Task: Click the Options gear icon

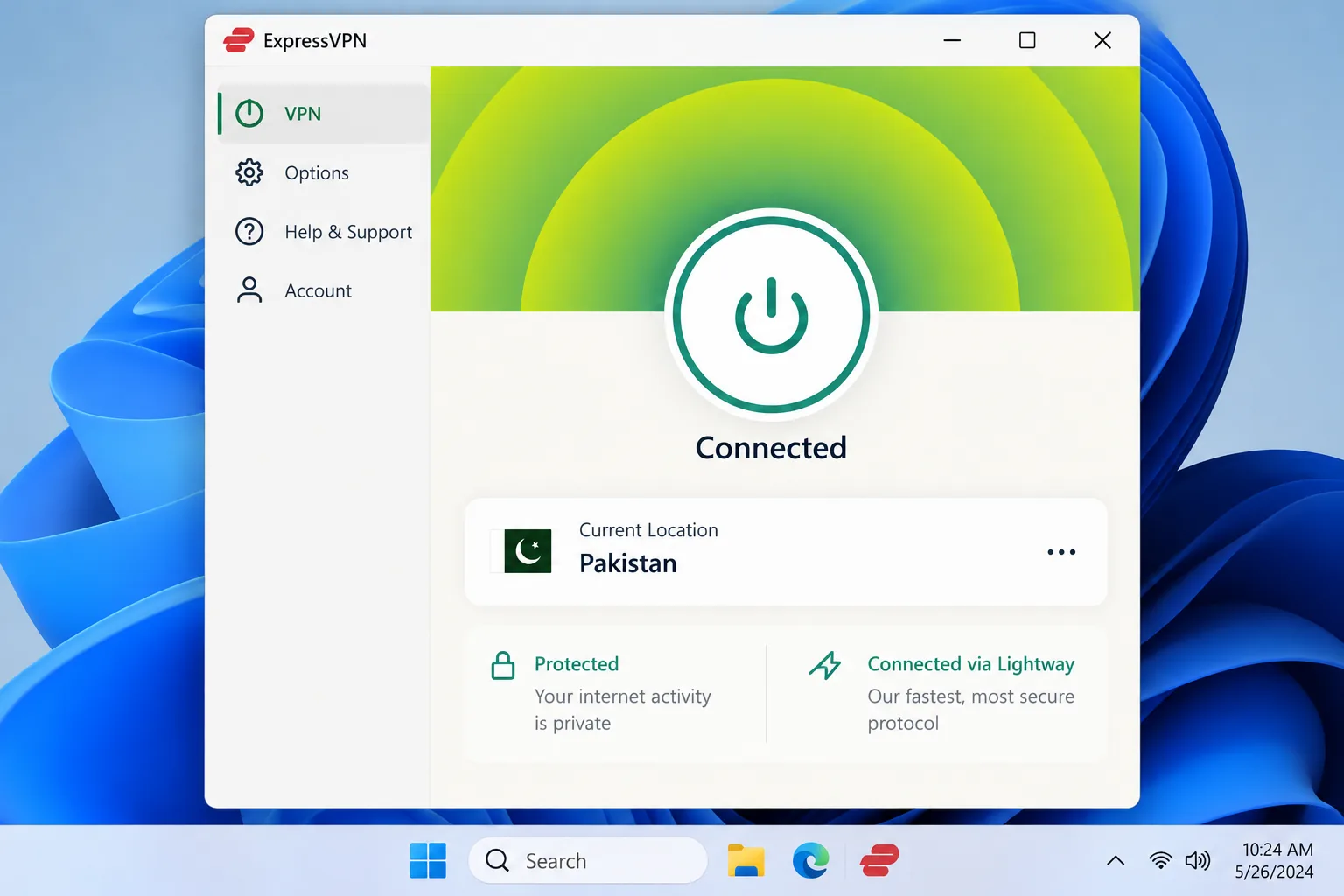Action: (x=249, y=172)
